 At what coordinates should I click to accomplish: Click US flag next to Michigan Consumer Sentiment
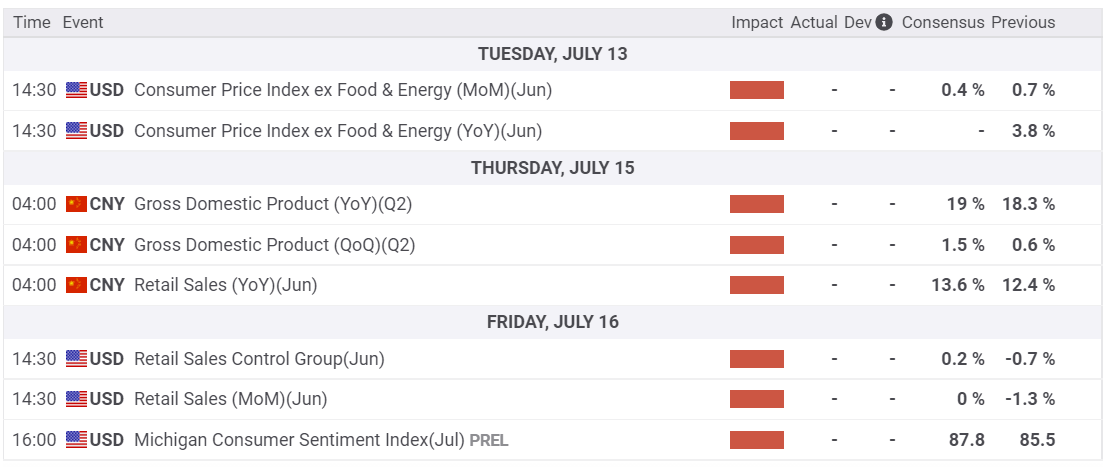click(76, 440)
